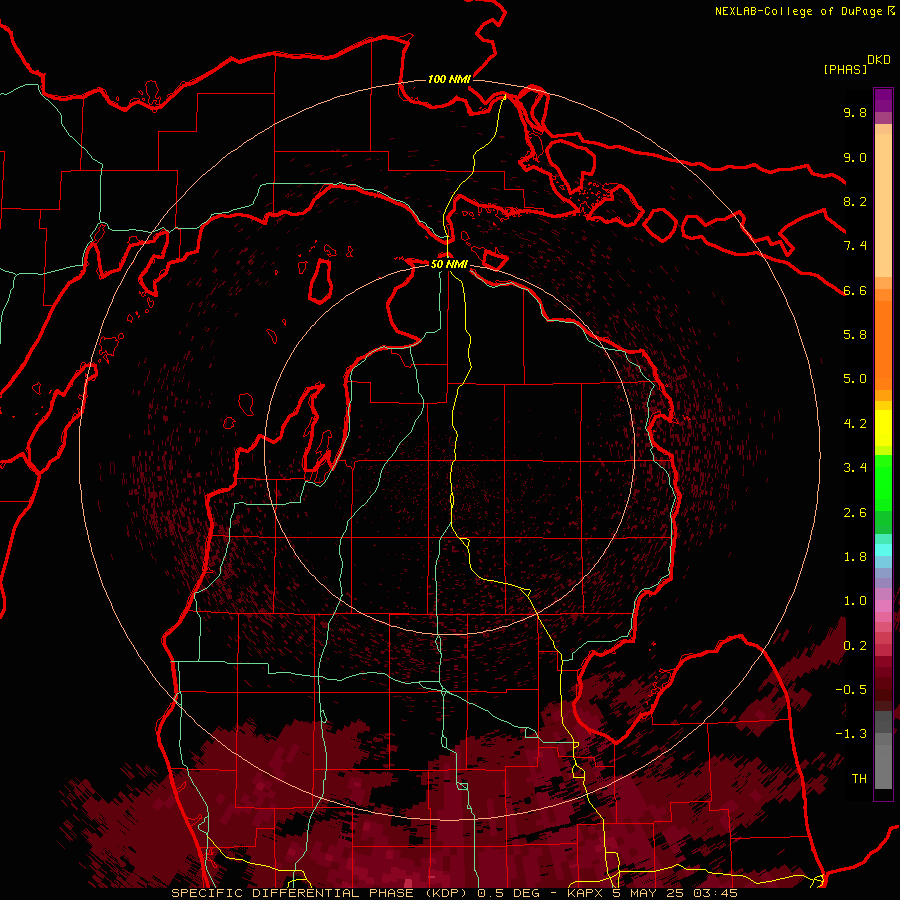Click the 3.4 value on the color scale
The height and width of the screenshot is (900, 900).
[x=855, y=468]
